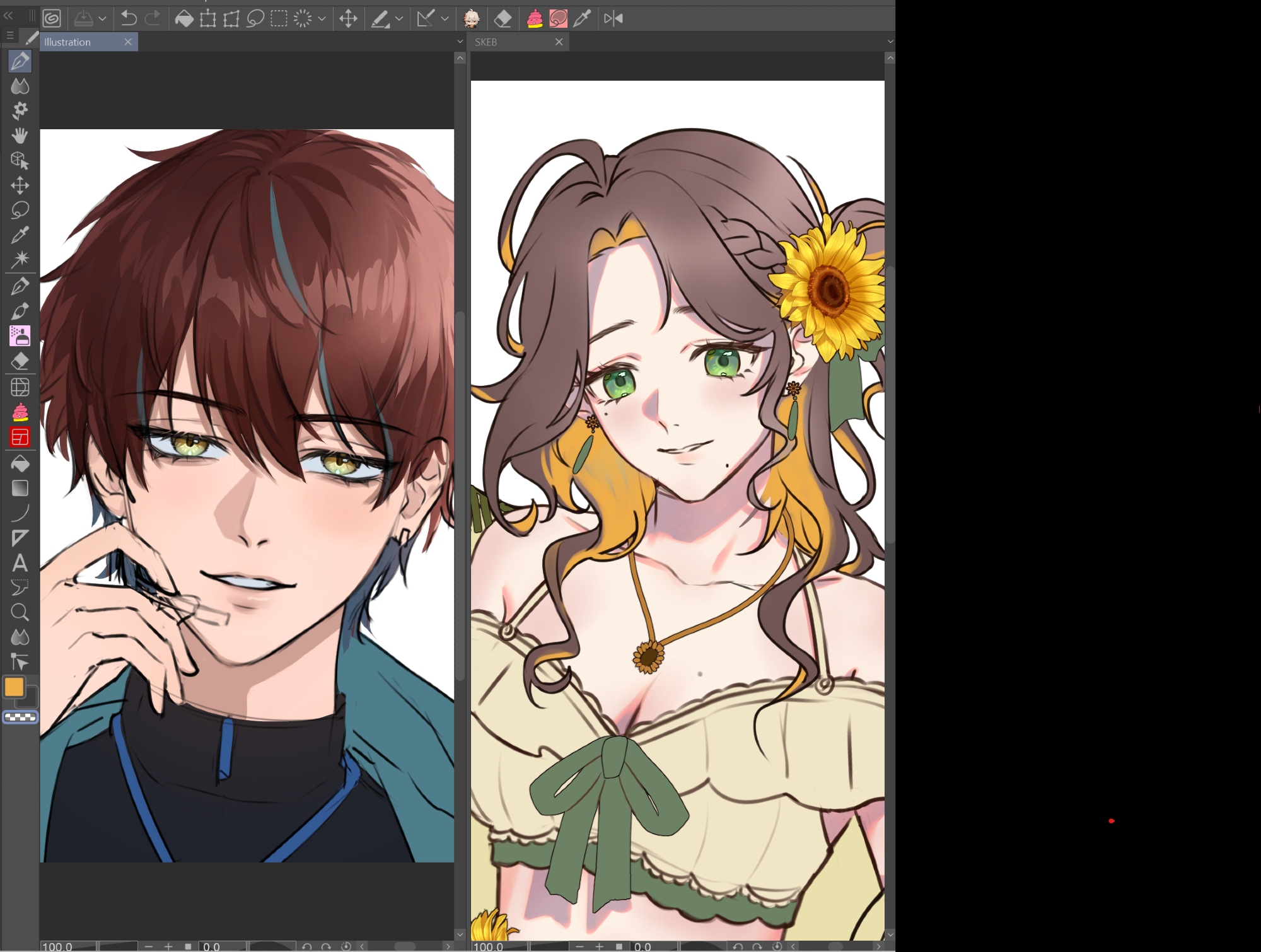Expand the save-to-cloud dropdown arrow
The width and height of the screenshot is (1261, 952).
pyautogui.click(x=102, y=19)
